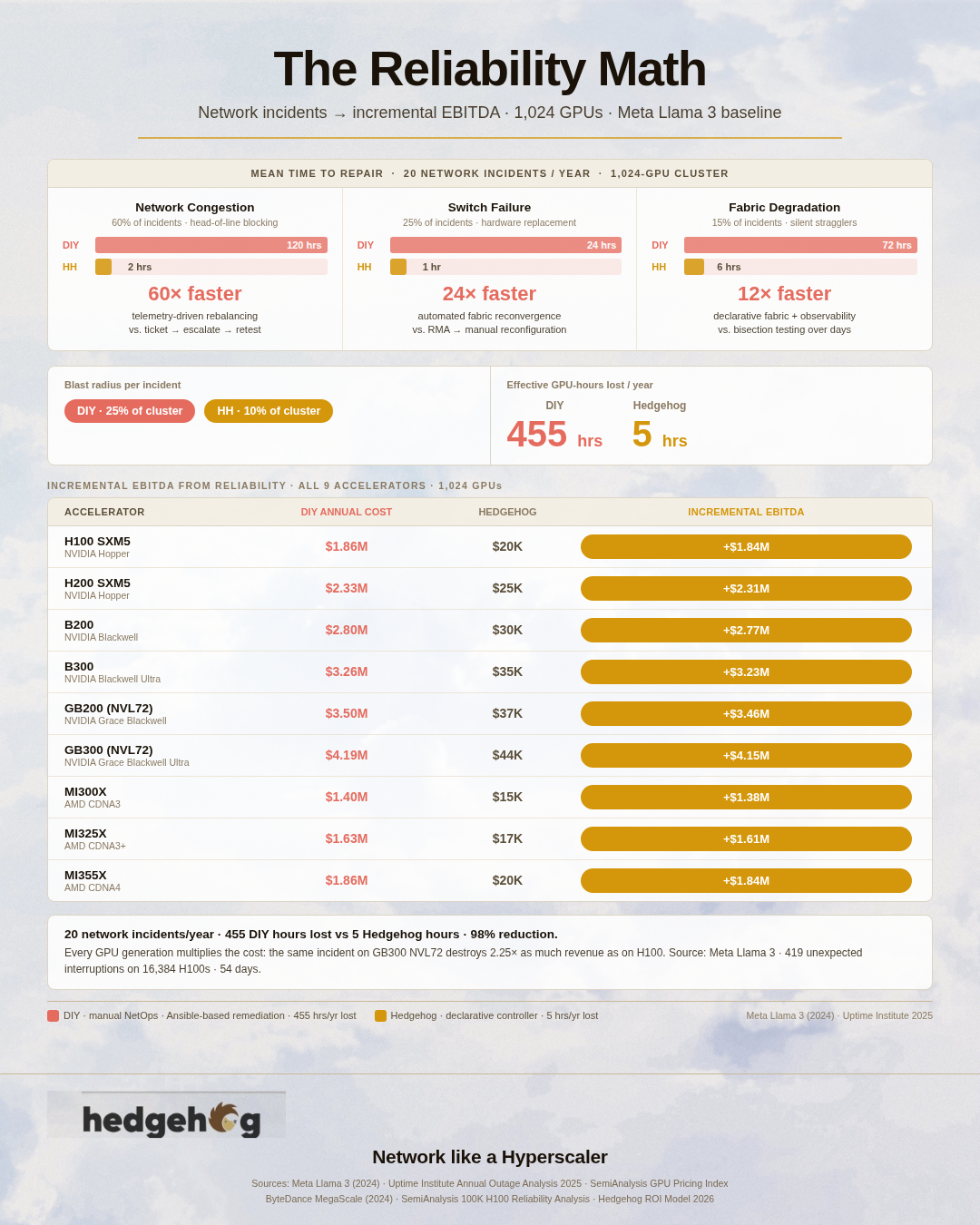Image resolution: width=980 pixels, height=1225 pixels.
Task: Click the Network Congestion heading
Action: coord(195,208)
